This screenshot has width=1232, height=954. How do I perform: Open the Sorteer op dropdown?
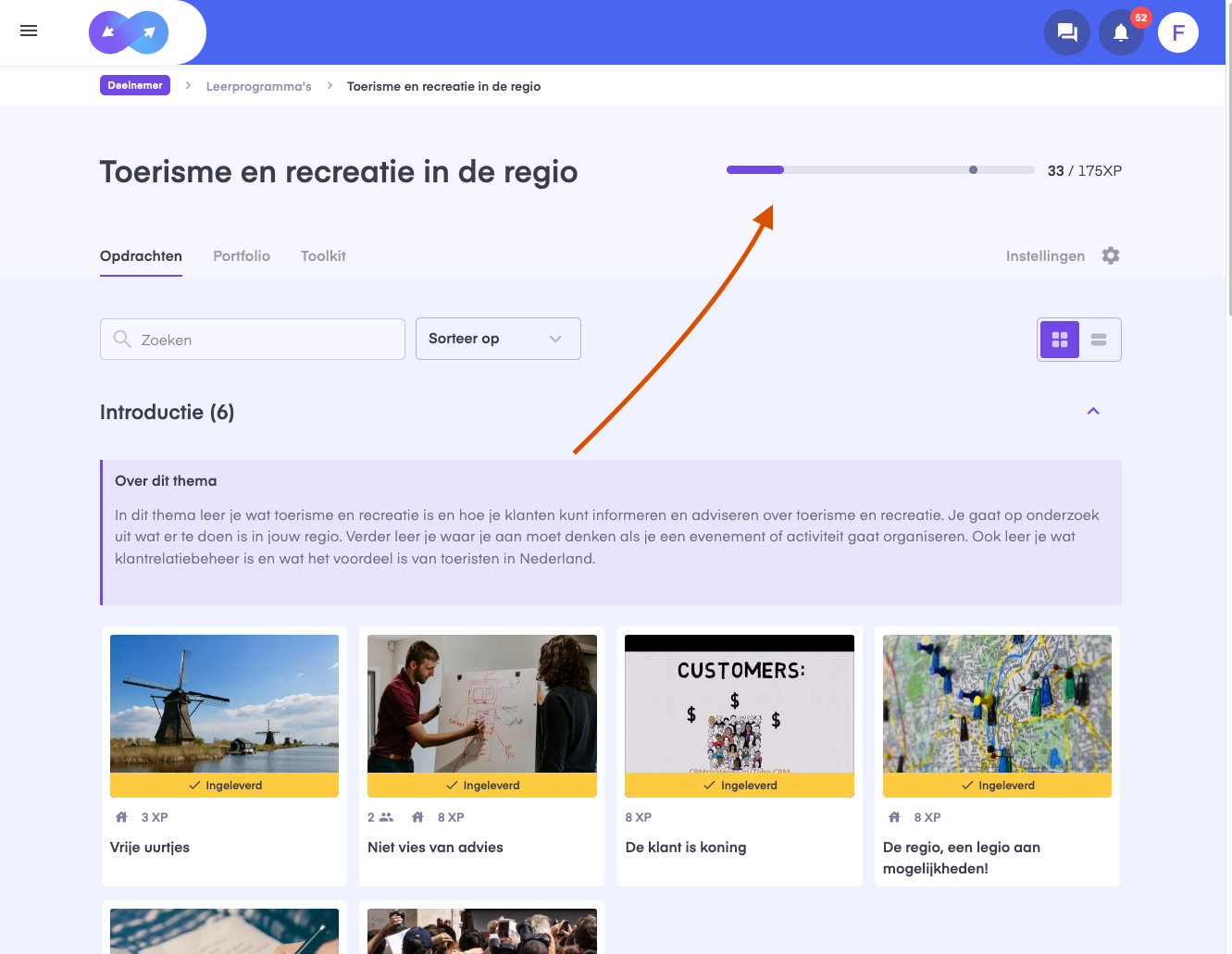pos(498,339)
